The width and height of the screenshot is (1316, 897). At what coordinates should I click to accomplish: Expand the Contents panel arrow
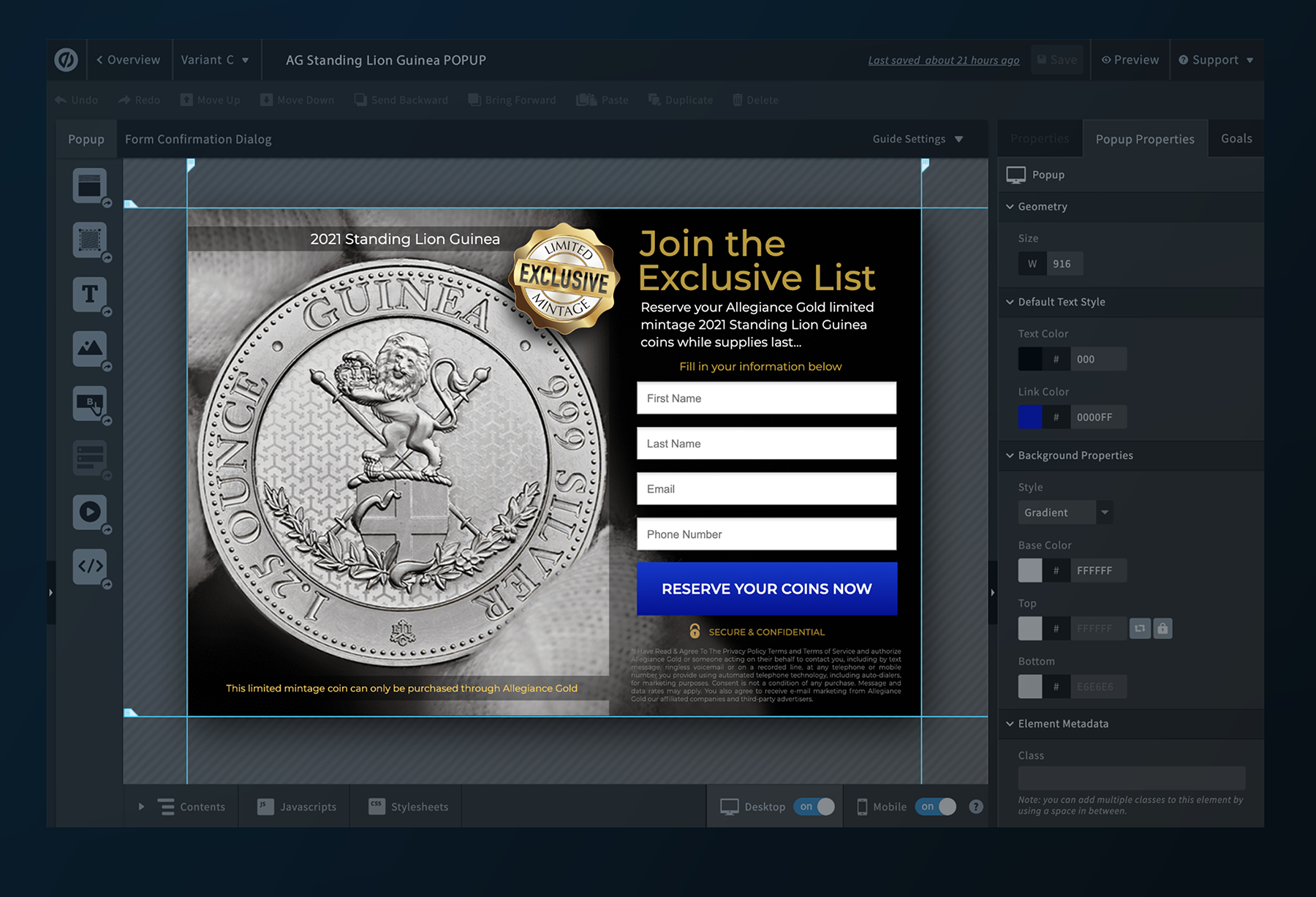point(141,806)
